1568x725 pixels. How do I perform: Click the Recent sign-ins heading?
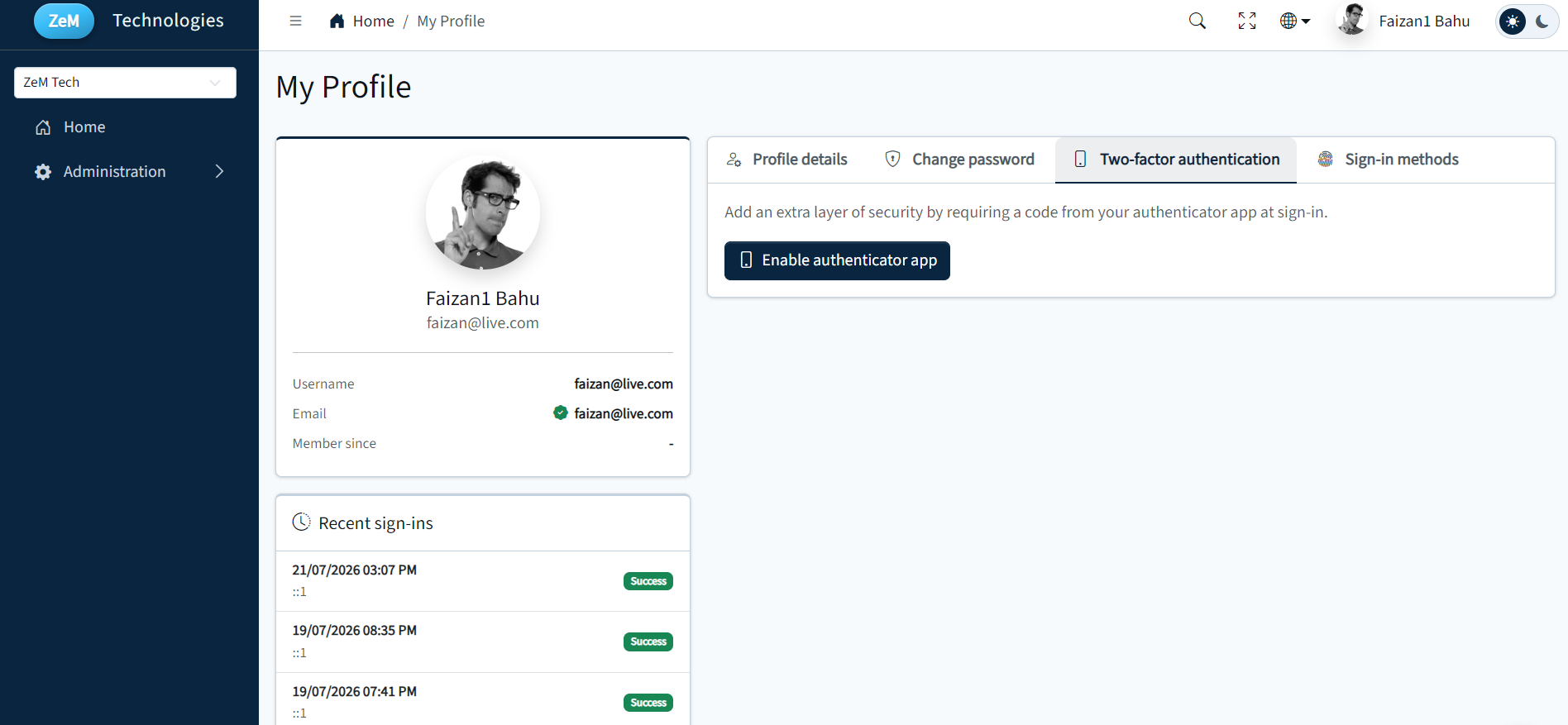coord(375,523)
